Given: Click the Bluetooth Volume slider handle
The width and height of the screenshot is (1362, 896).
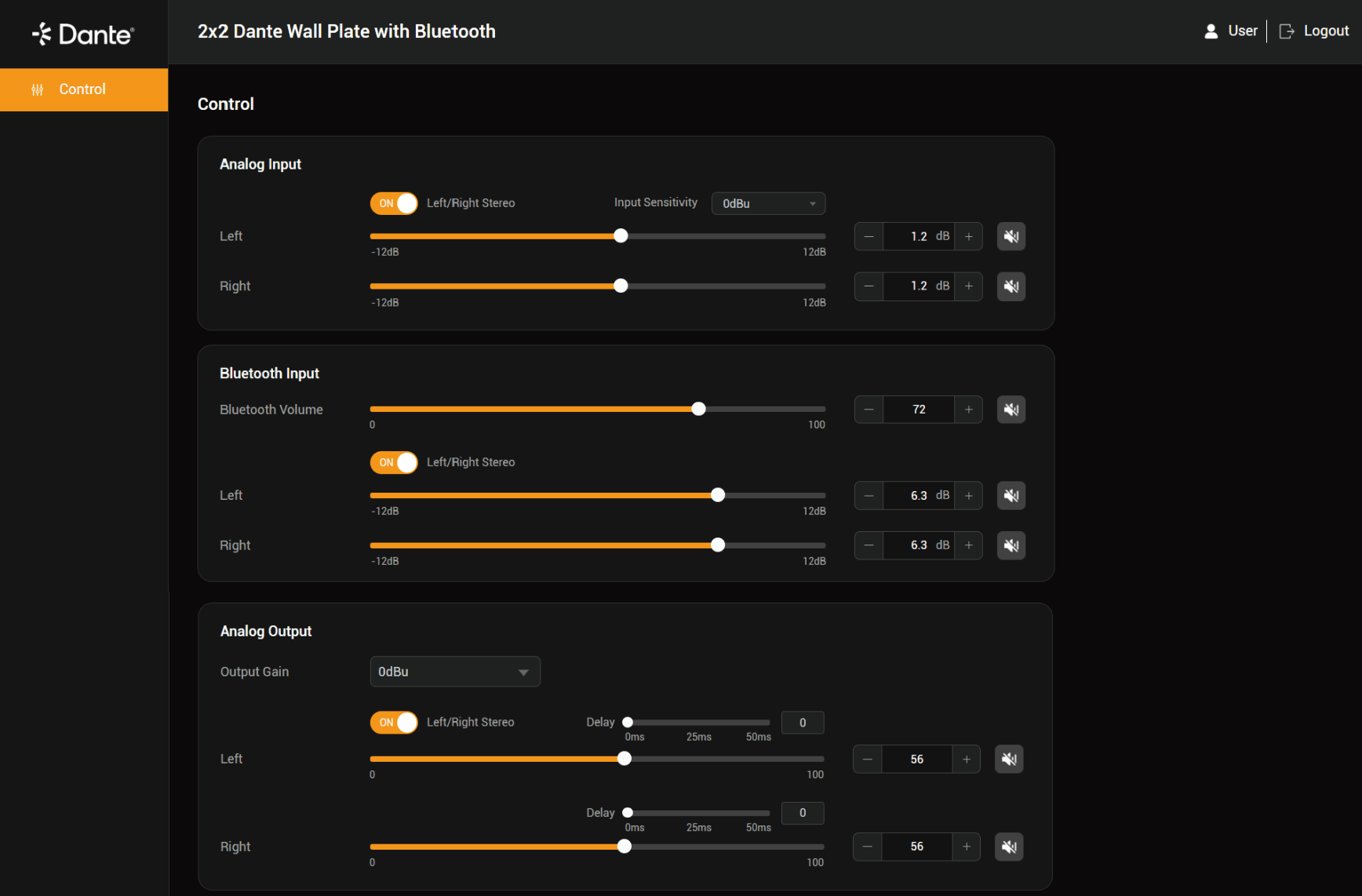Looking at the screenshot, I should click(698, 409).
